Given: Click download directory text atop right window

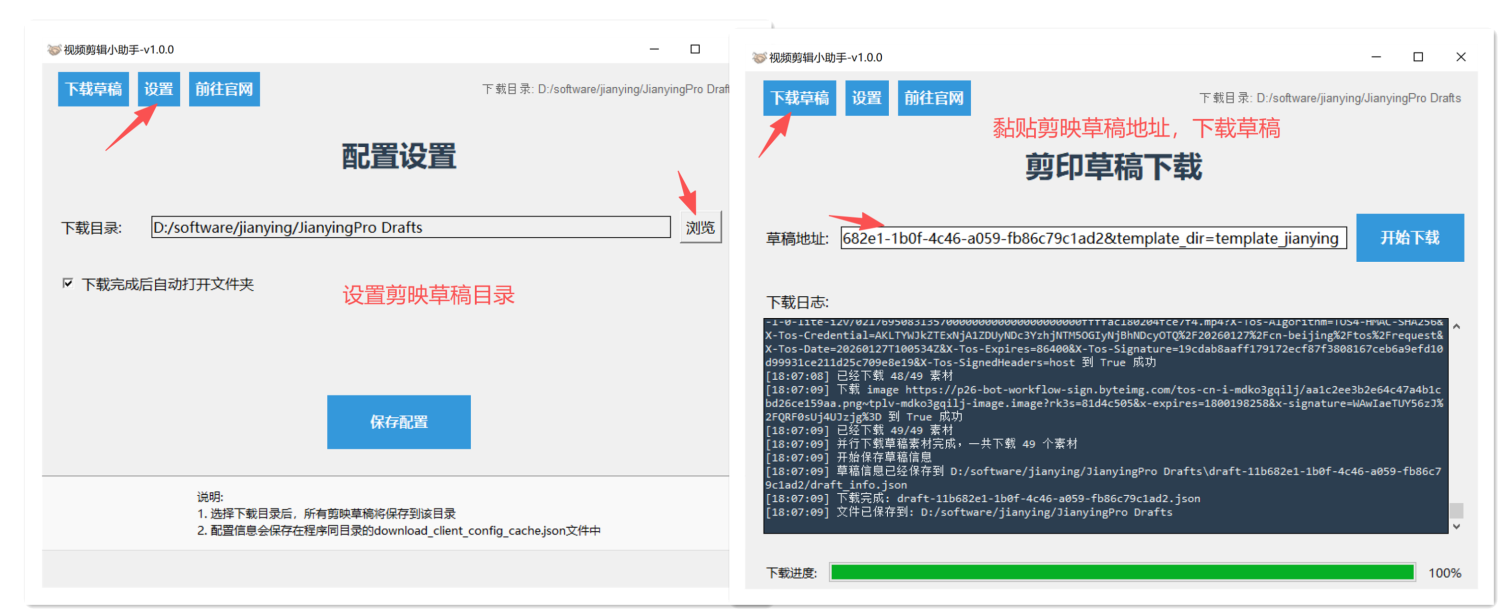Looking at the screenshot, I should pyautogui.click(x=1330, y=98).
